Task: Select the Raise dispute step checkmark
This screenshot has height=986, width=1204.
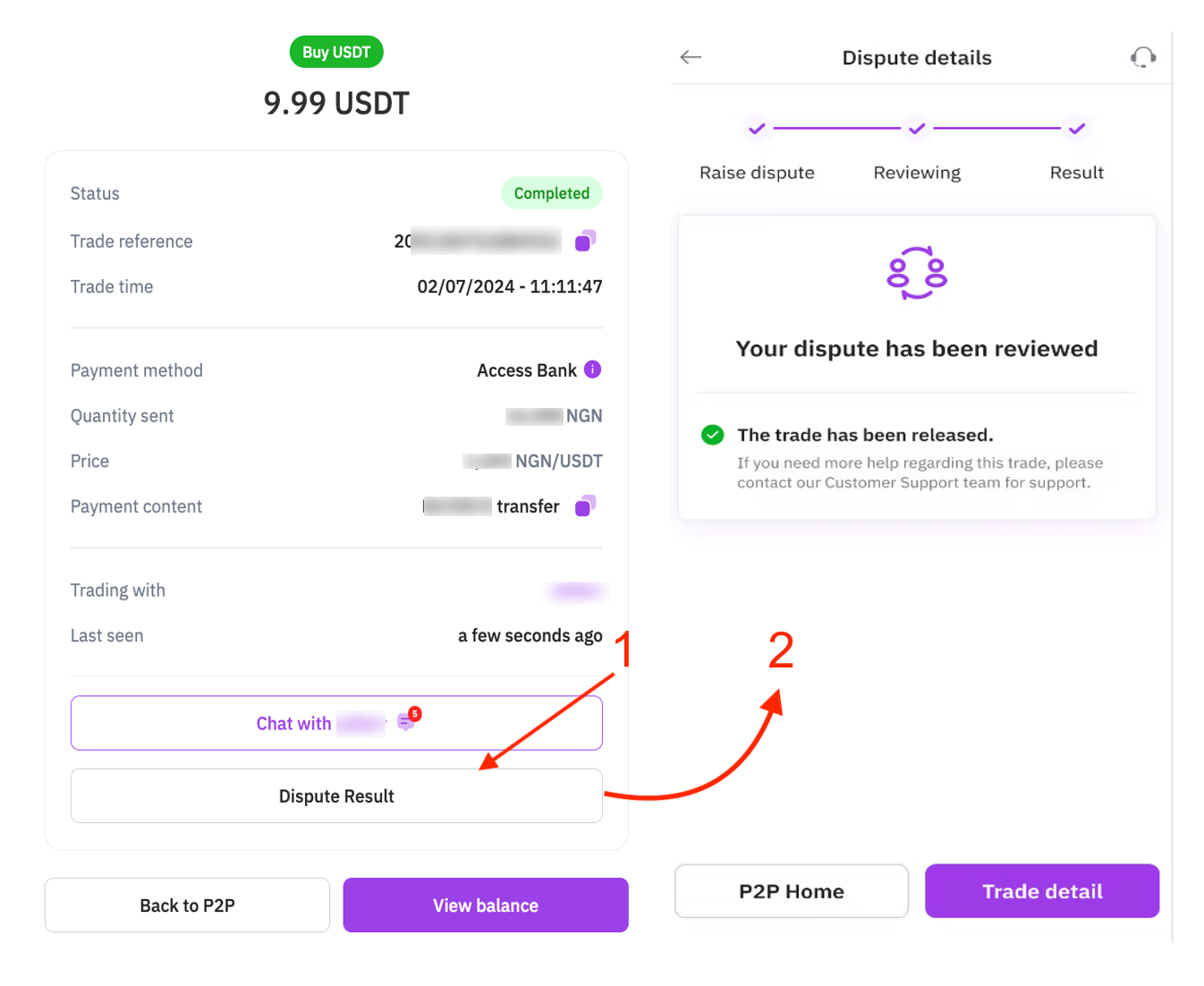Action: [x=757, y=129]
